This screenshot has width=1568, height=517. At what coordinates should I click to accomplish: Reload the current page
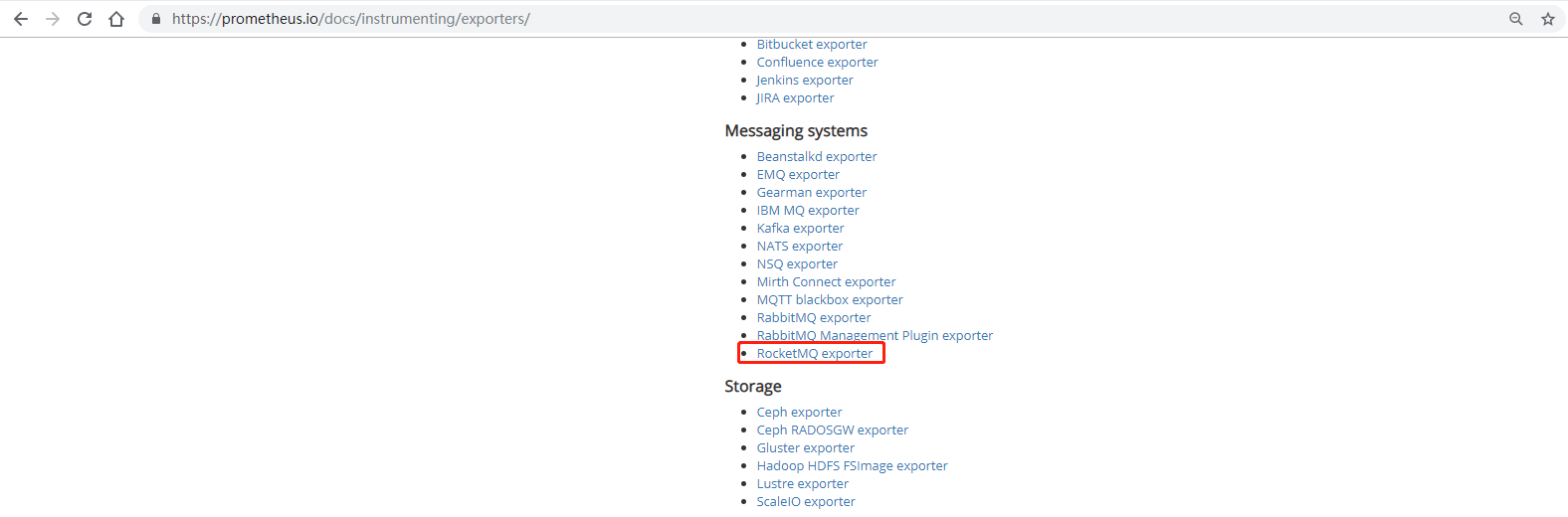click(x=85, y=19)
